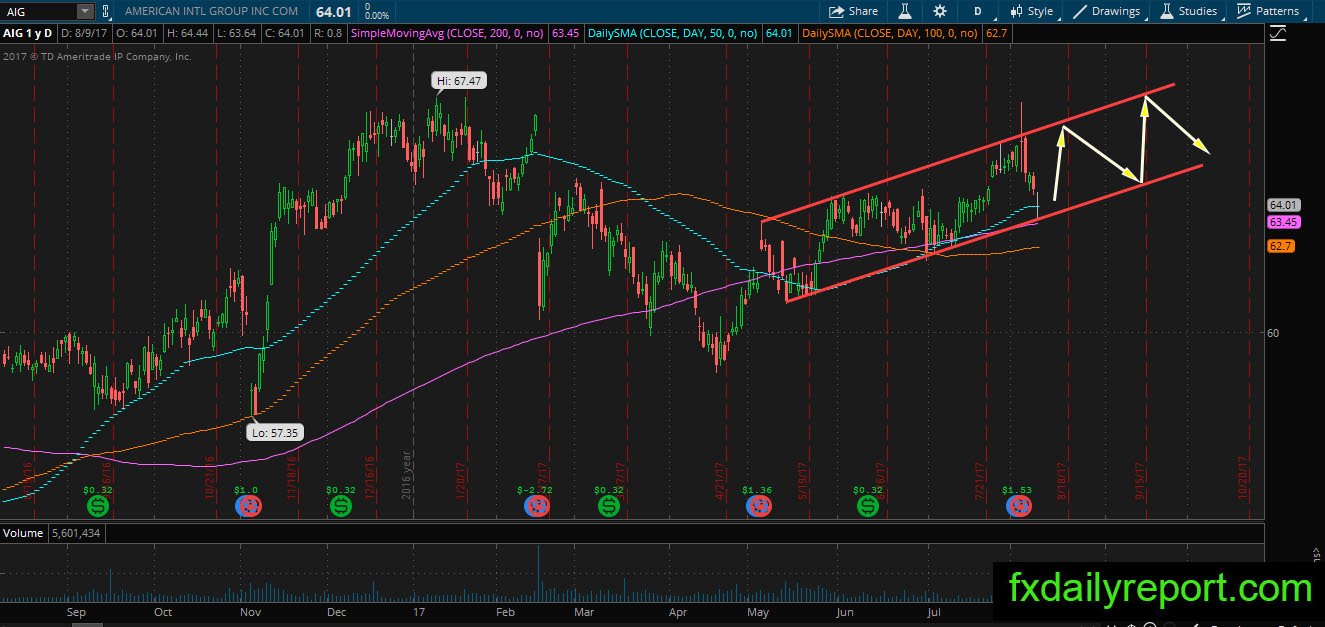Click the 10/20/17 expiration date marker
1325x627 pixels.
click(x=1245, y=477)
